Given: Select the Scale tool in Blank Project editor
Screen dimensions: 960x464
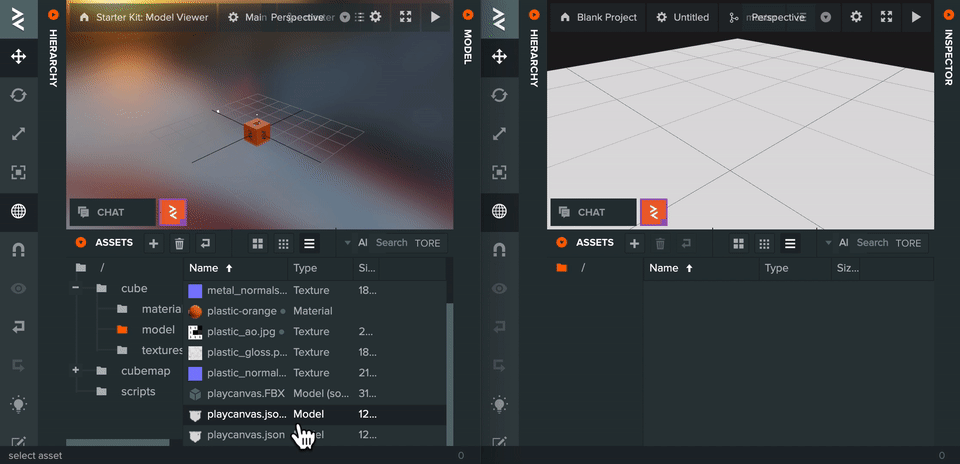Looking at the screenshot, I should coord(500,134).
